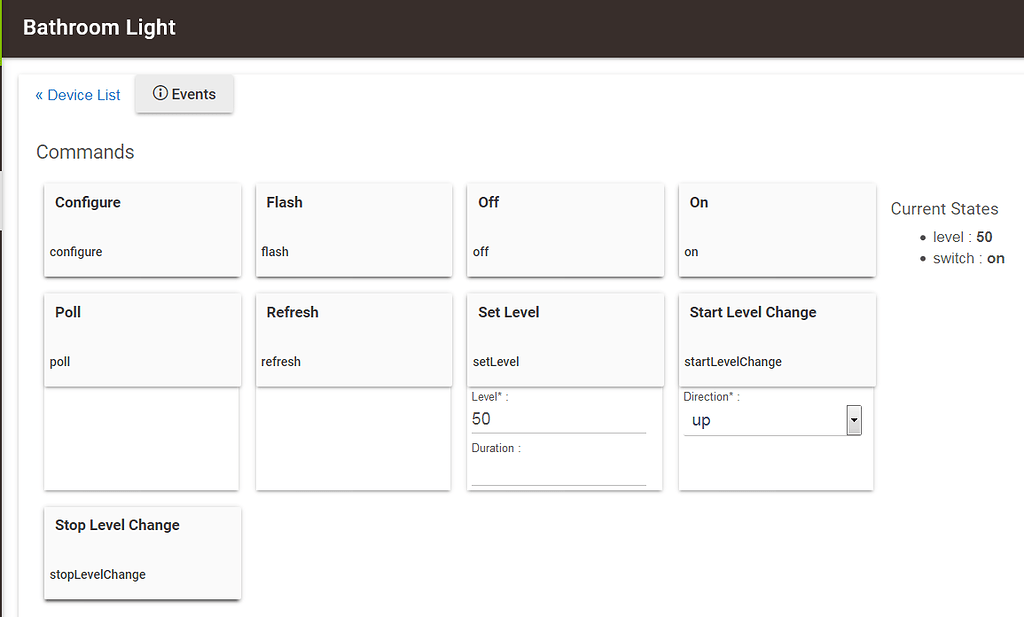The width and height of the screenshot is (1024, 617).
Task: Go back to Device List
Action: [x=78, y=95]
